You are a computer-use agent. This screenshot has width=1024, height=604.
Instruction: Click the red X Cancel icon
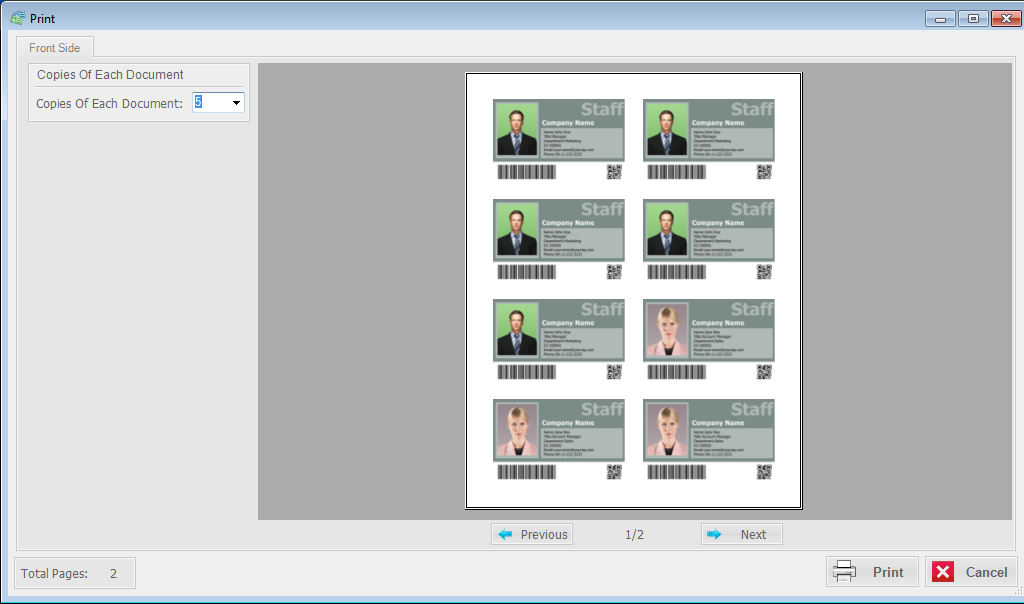click(943, 572)
